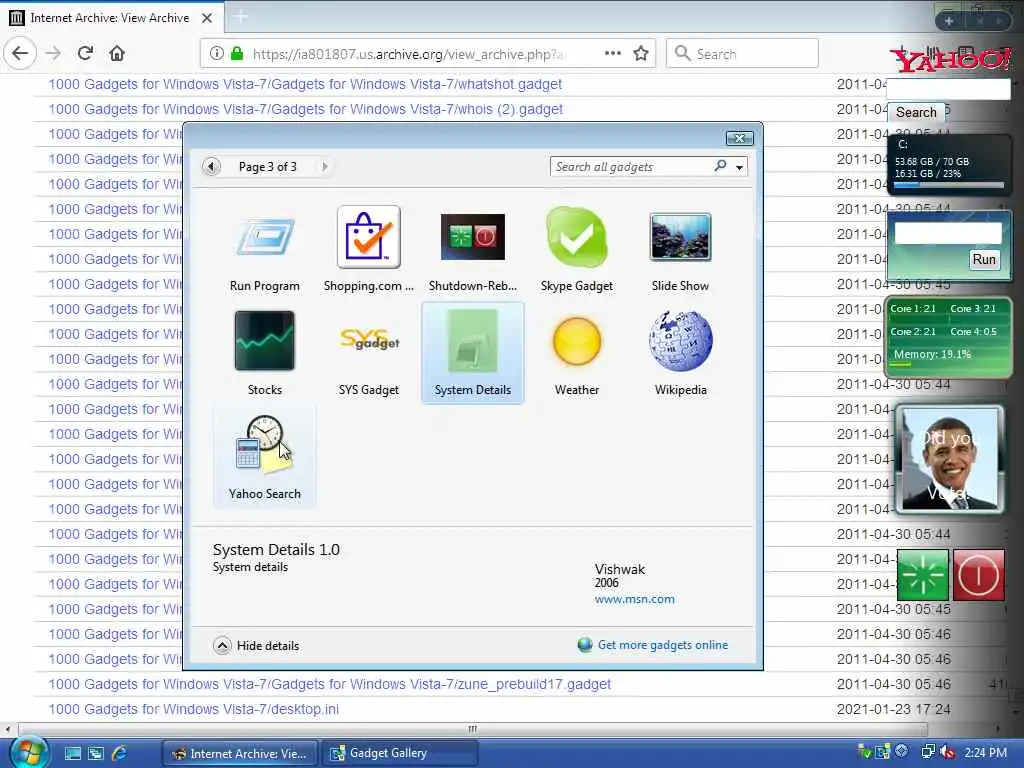This screenshot has height=768, width=1024.
Task: Select the Yahoo Search gadget icon
Action: tap(264, 444)
